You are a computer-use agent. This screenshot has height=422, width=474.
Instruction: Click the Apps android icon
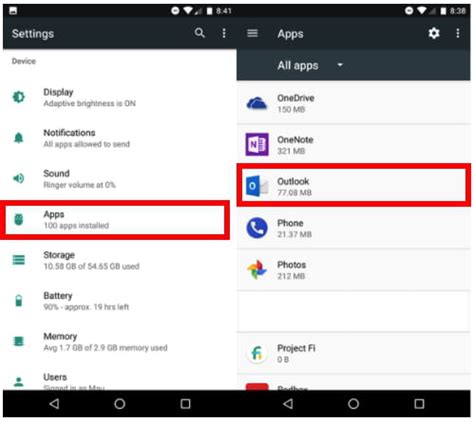19,219
